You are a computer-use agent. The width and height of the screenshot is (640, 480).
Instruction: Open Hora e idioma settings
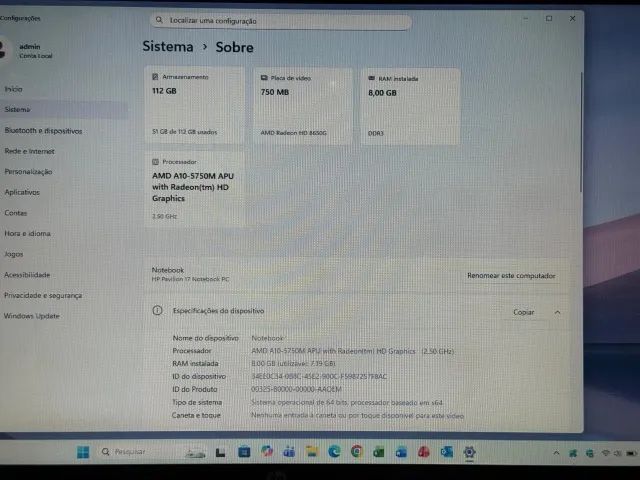coord(27,233)
